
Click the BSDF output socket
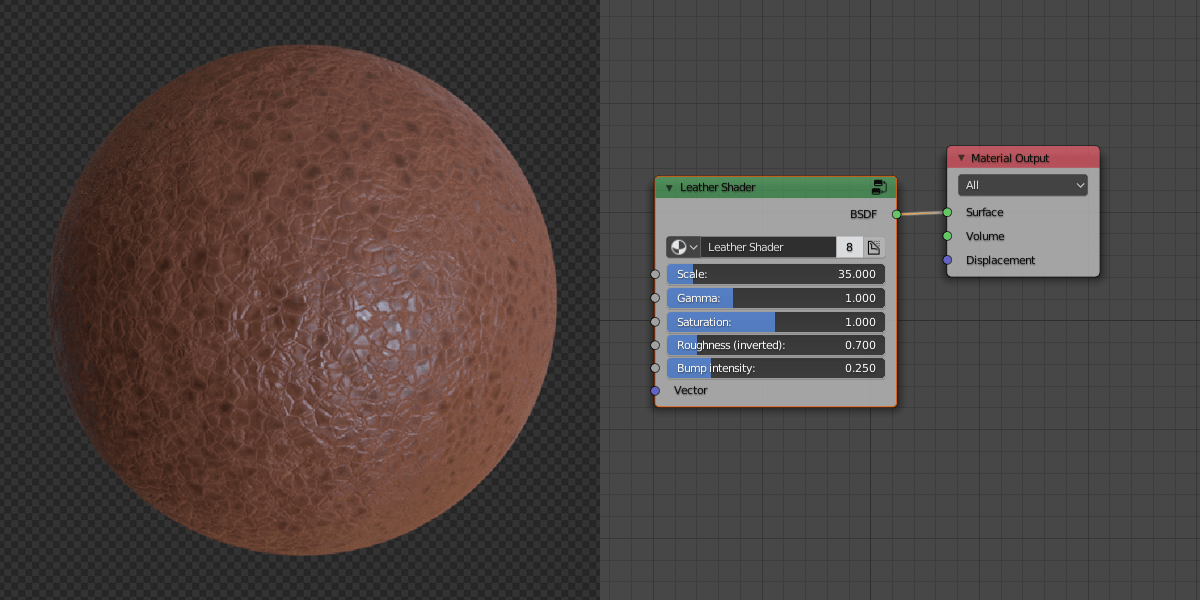click(x=897, y=214)
